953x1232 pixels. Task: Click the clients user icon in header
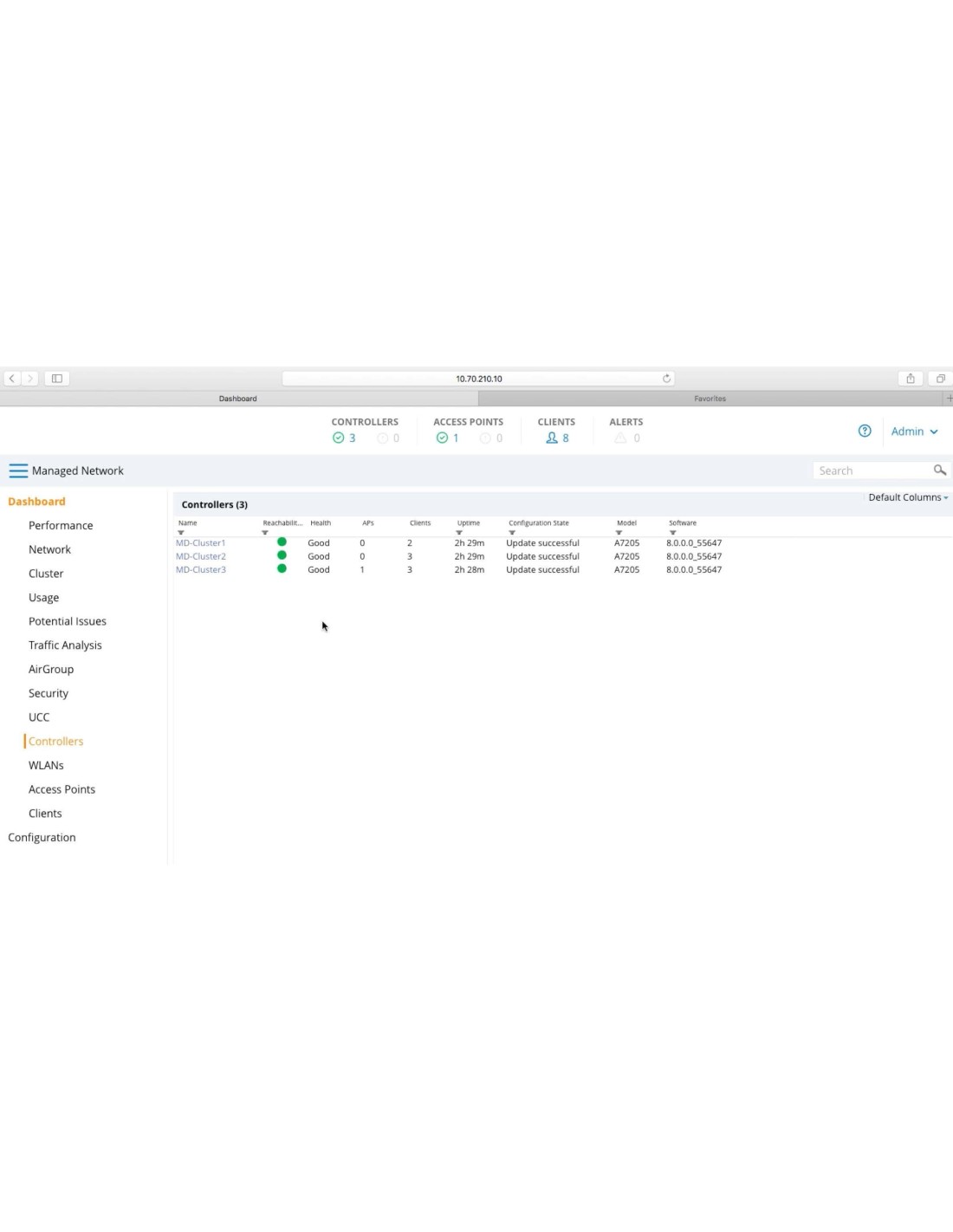[x=552, y=438]
